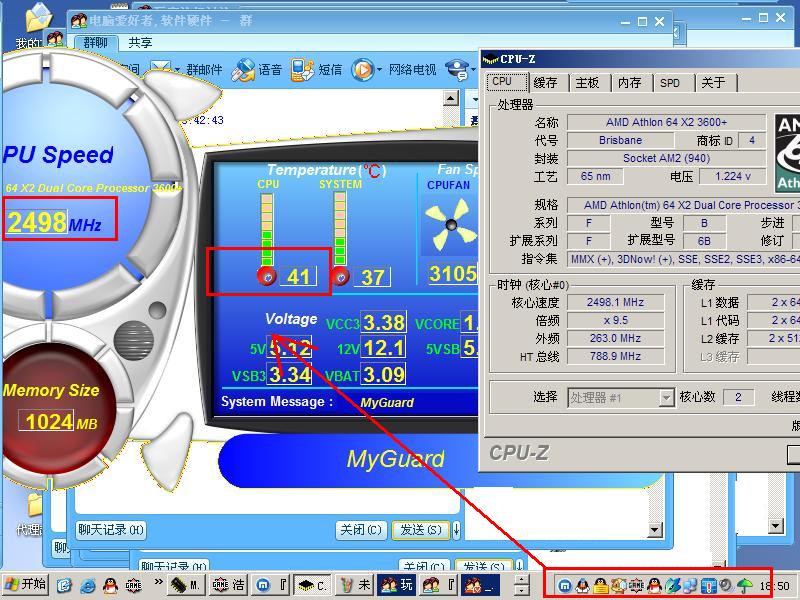Click the VCC3 voltage value 3.38
Screen dimensions: 800x600
pos(384,322)
